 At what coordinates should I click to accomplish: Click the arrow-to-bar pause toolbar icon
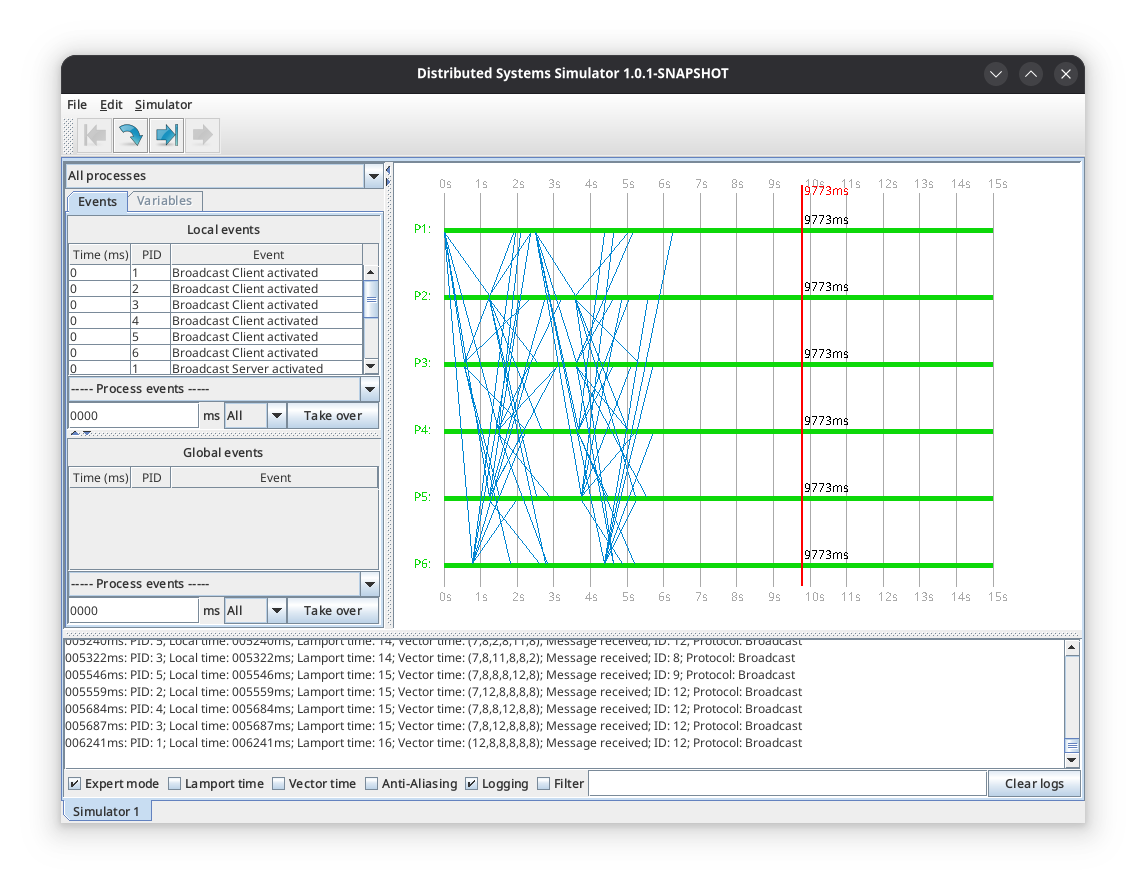(x=167, y=135)
